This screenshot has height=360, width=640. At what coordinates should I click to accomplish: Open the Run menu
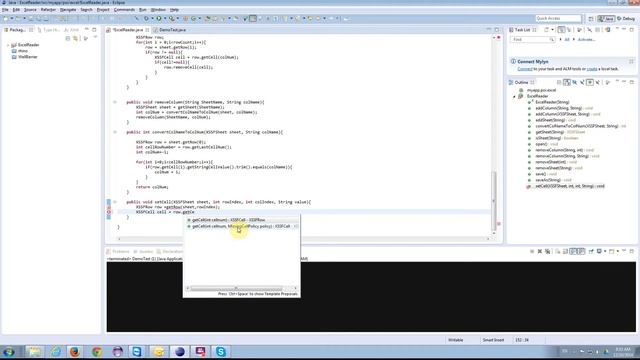(142, 9)
